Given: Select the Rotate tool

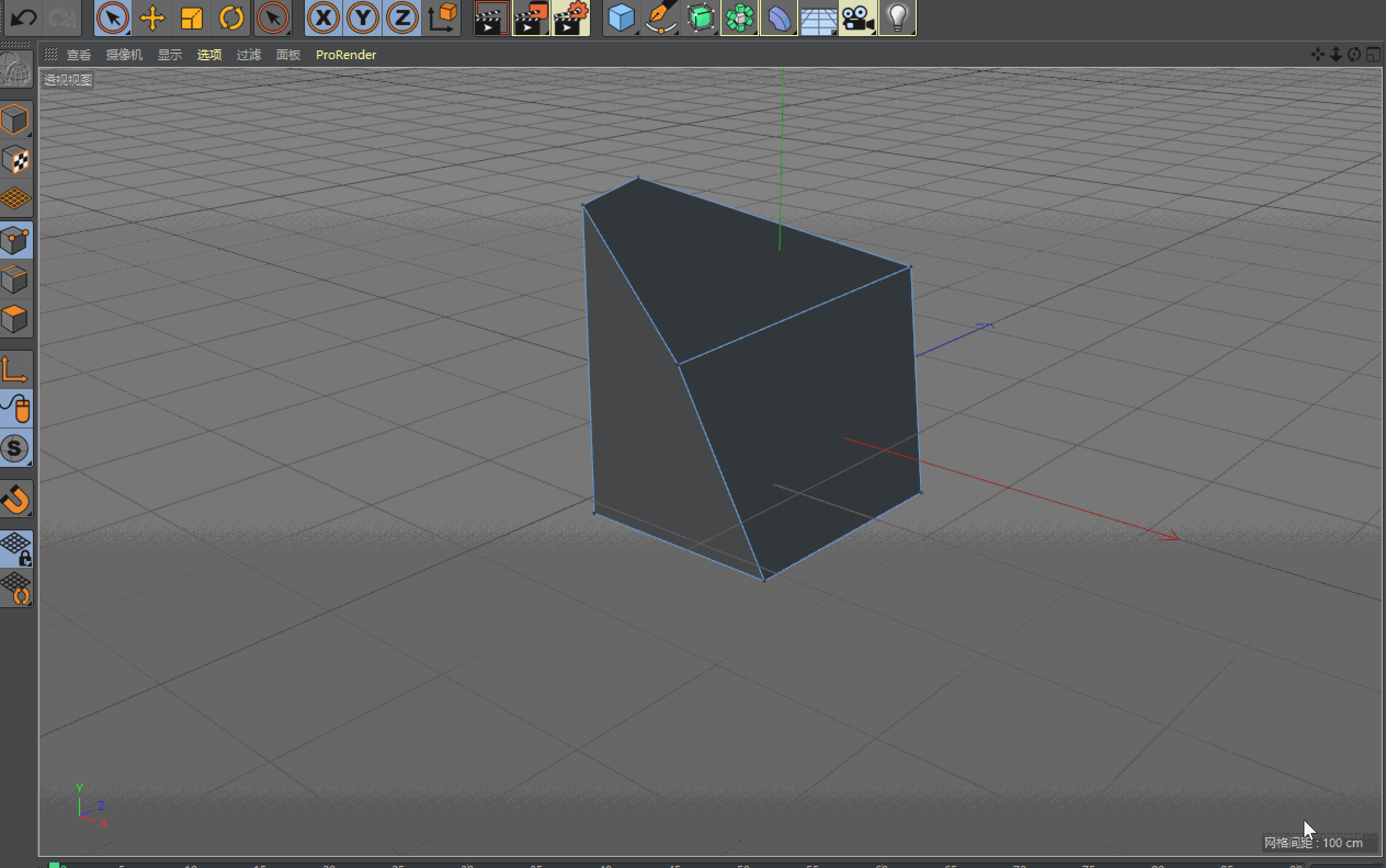Looking at the screenshot, I should click(231, 18).
